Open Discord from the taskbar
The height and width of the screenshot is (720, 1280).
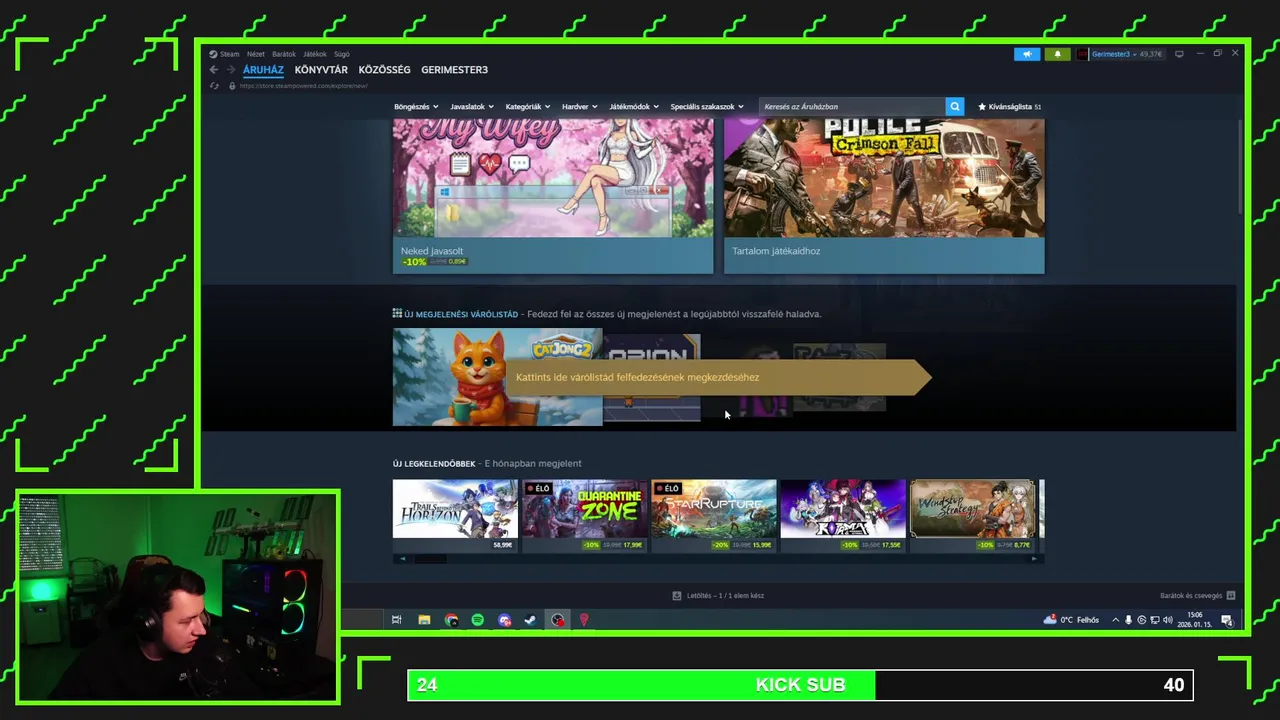click(x=504, y=620)
